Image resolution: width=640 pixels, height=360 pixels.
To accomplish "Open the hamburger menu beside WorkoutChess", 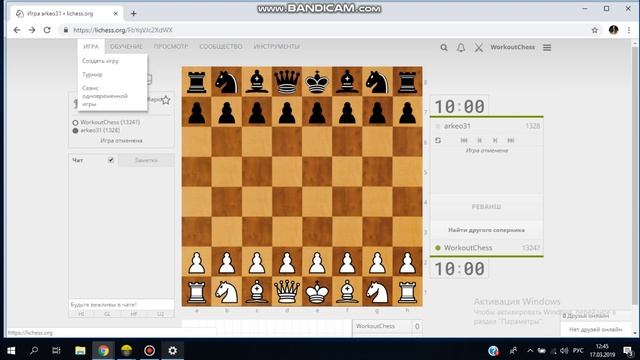I will (x=547, y=48).
